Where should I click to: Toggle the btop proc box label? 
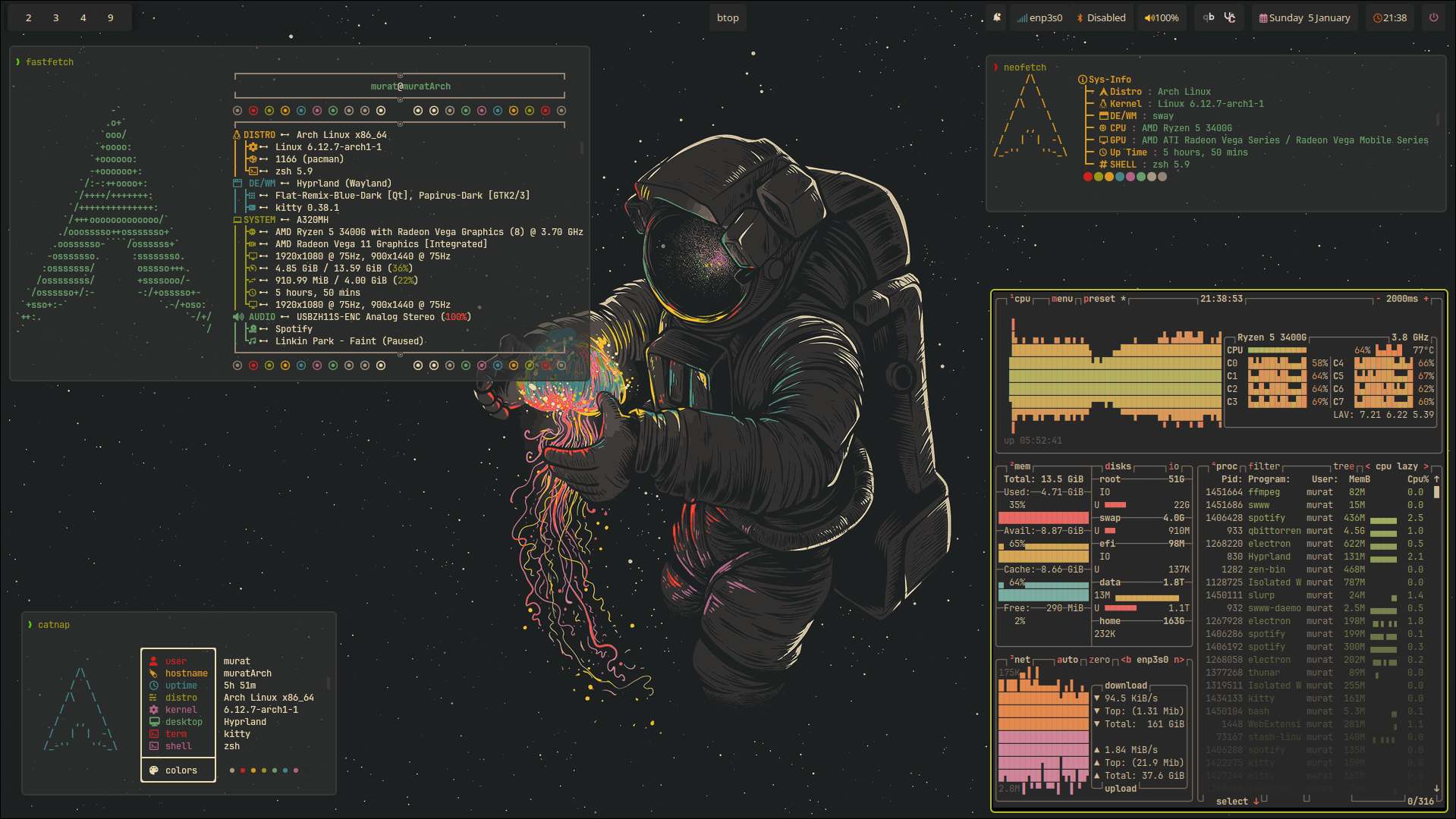coord(1224,466)
